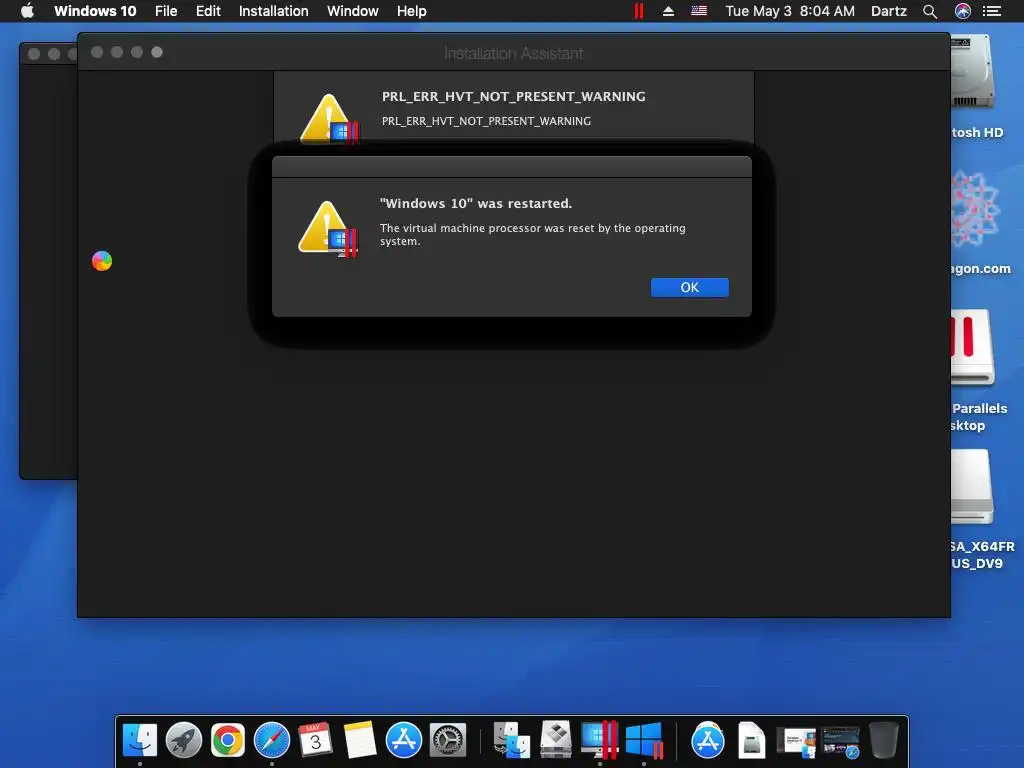Open Calendar from the Dock
1024x768 pixels.
[315, 740]
